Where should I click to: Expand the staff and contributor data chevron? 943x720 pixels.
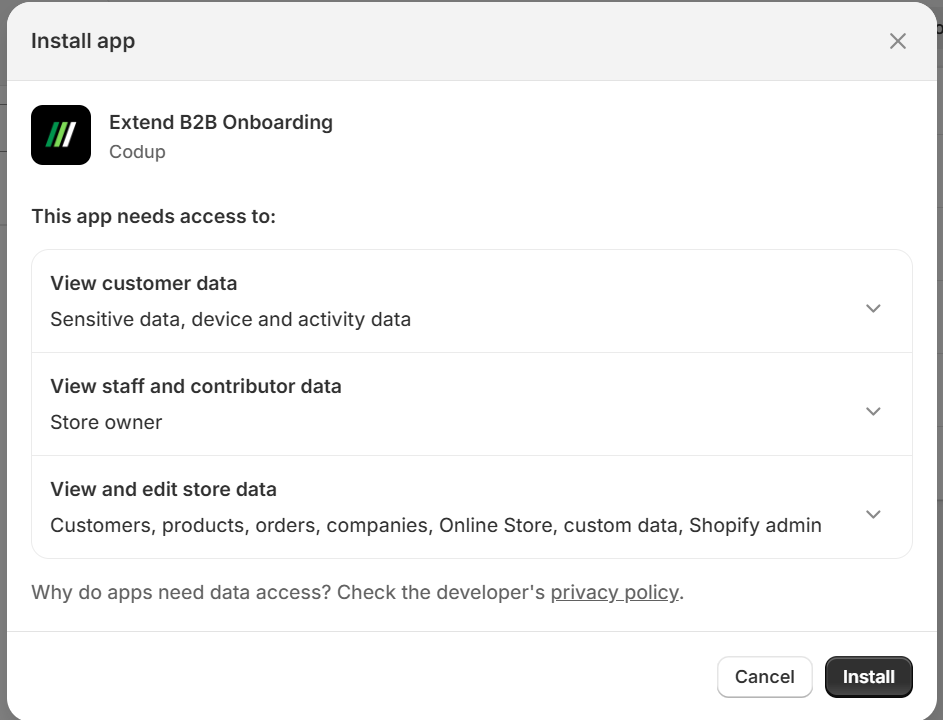[x=873, y=411]
